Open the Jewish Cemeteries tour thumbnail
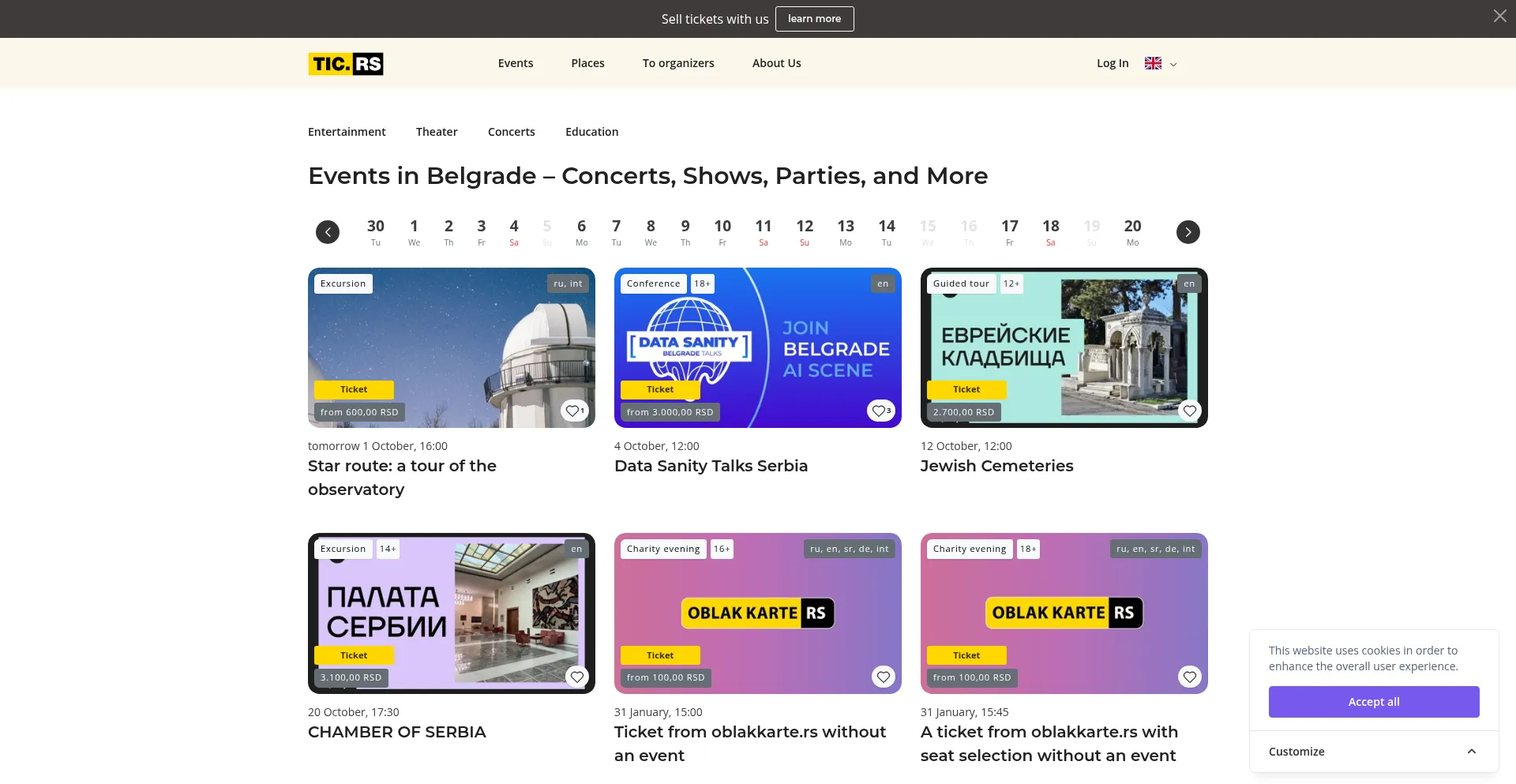 point(1064,347)
